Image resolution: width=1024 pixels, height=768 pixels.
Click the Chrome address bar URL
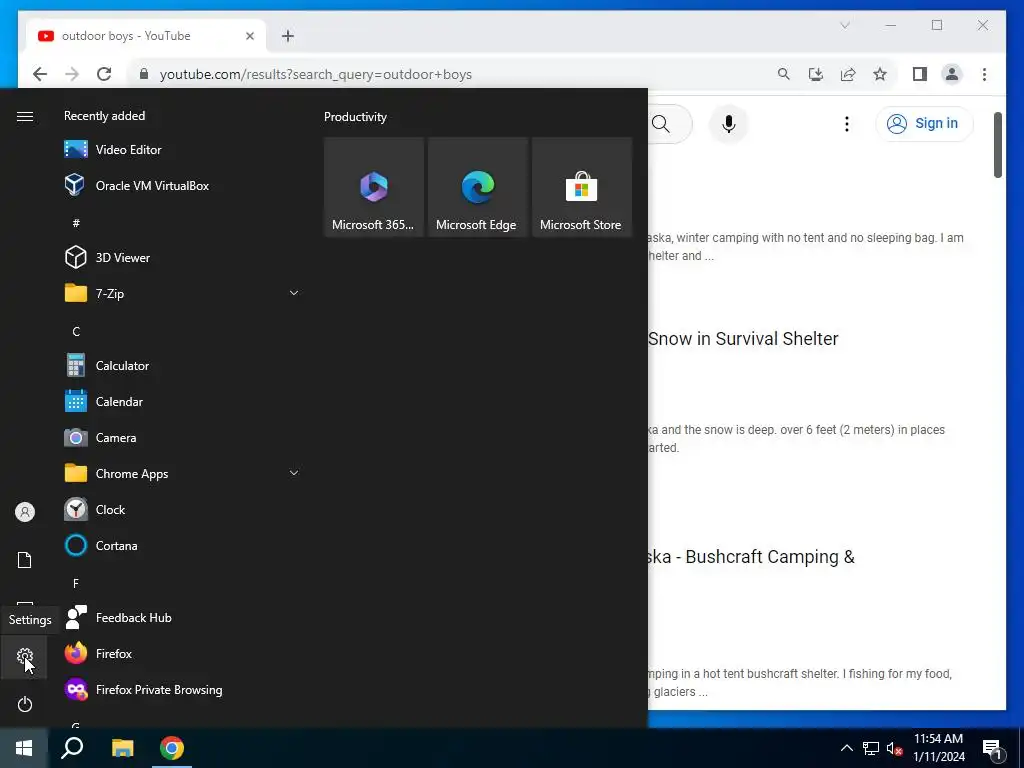point(316,74)
